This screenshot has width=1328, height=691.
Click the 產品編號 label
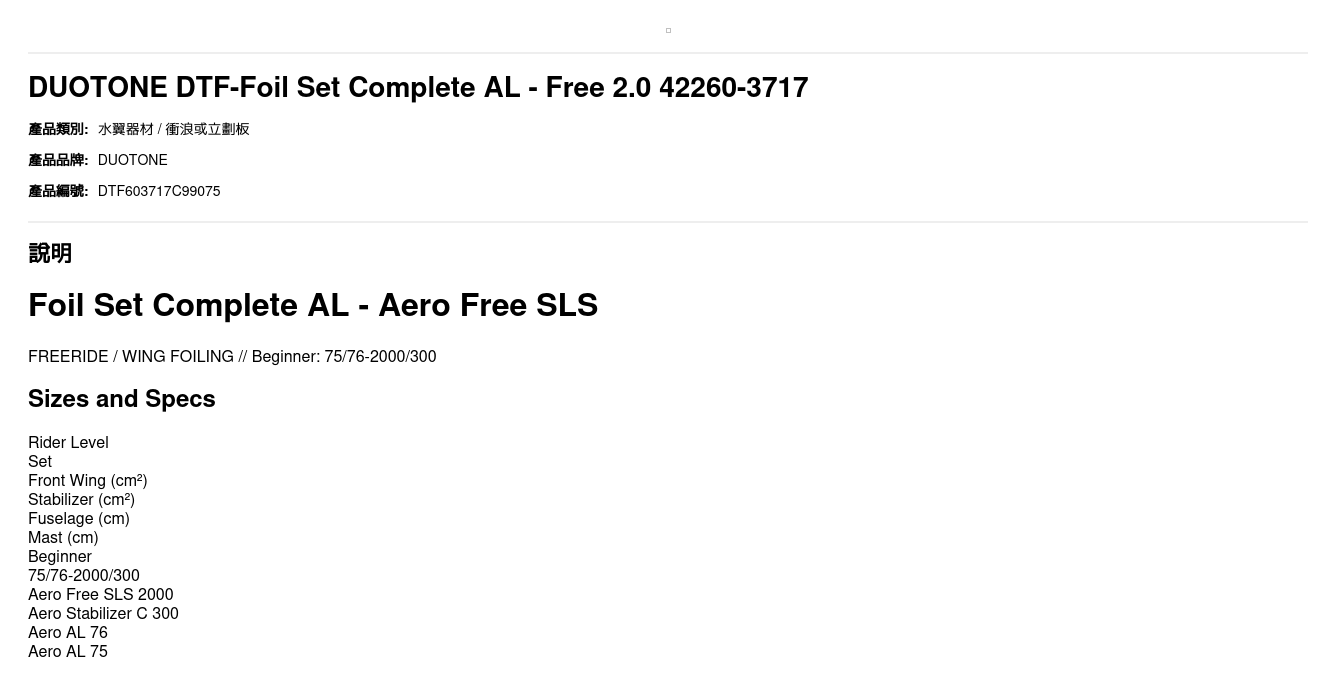(58, 191)
